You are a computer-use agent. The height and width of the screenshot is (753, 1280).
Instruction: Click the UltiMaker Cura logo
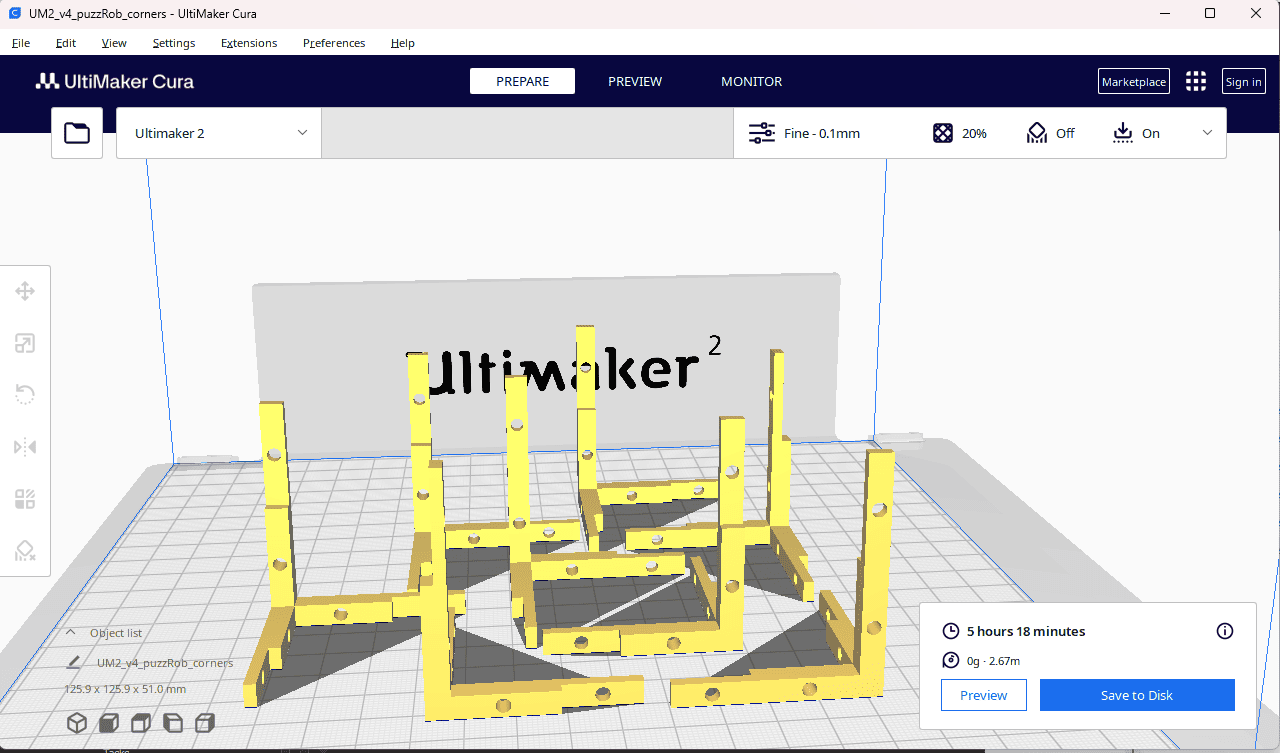coord(115,81)
